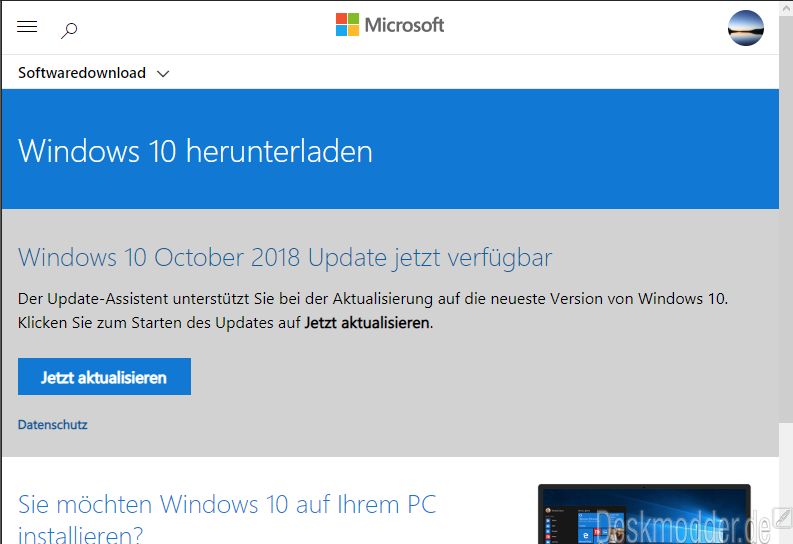The width and height of the screenshot is (793, 544).
Task: Click the search magnifier icon
Action: point(69,30)
